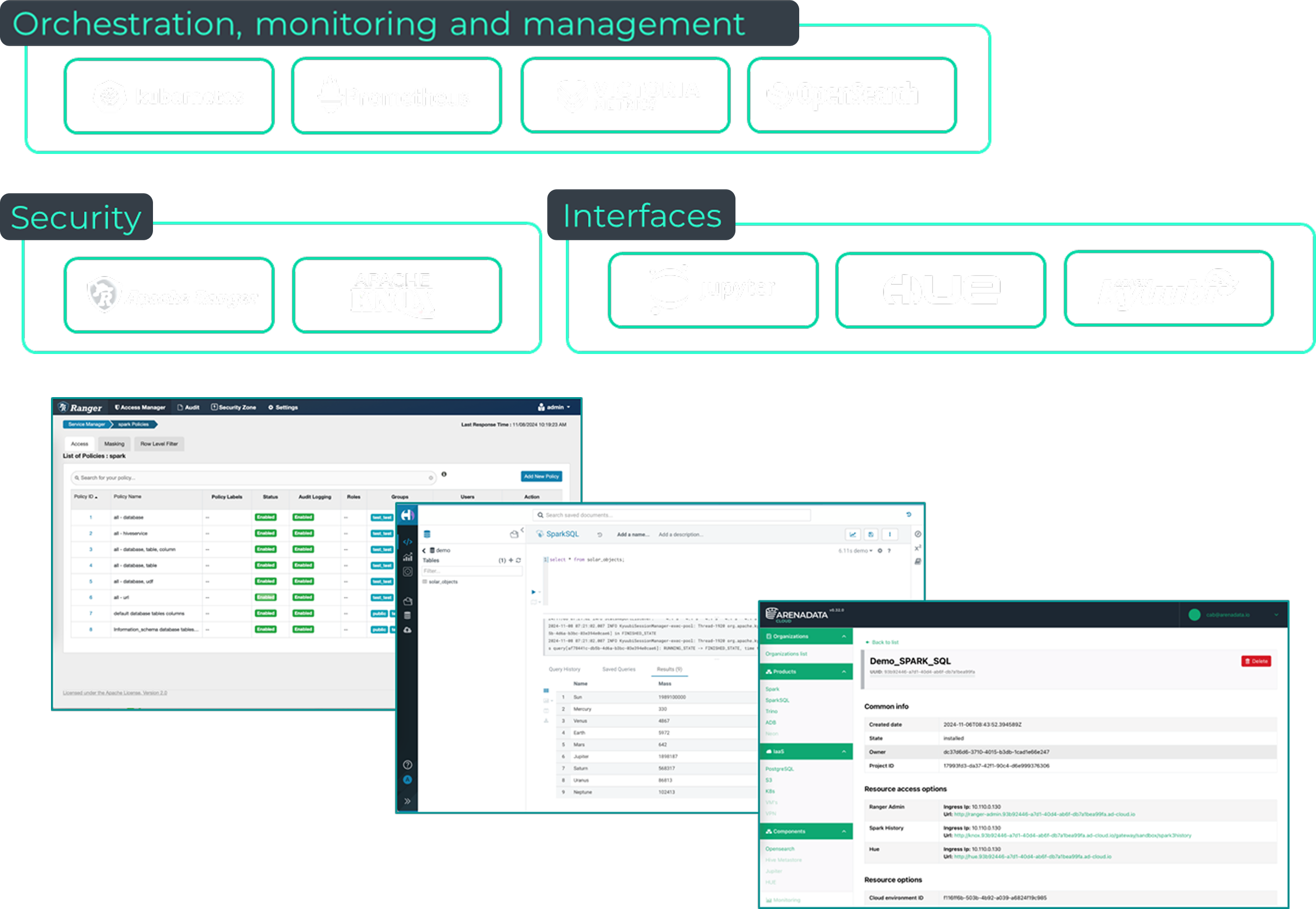Open the Audit menu in Ranger
The width and height of the screenshot is (1316, 909).
tap(188, 407)
